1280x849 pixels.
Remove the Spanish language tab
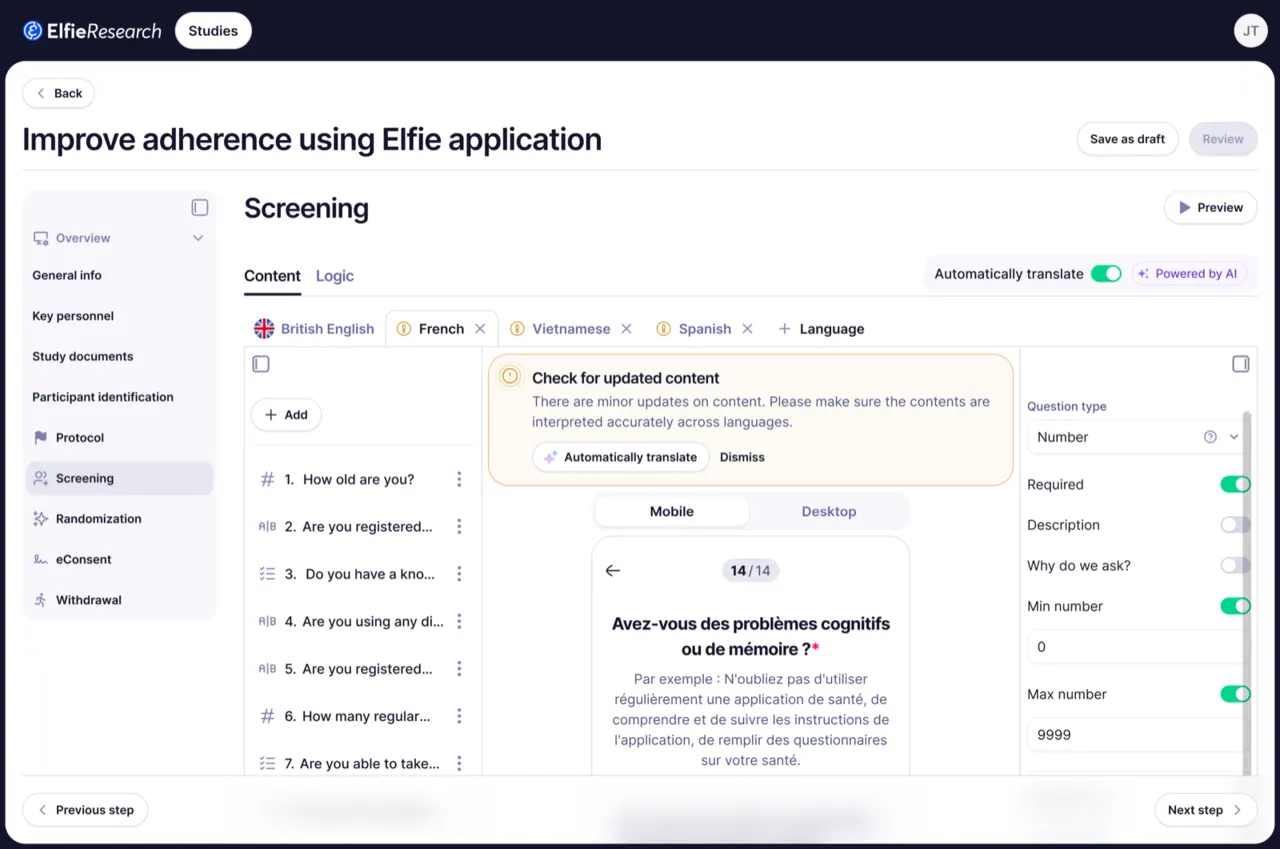coord(747,329)
